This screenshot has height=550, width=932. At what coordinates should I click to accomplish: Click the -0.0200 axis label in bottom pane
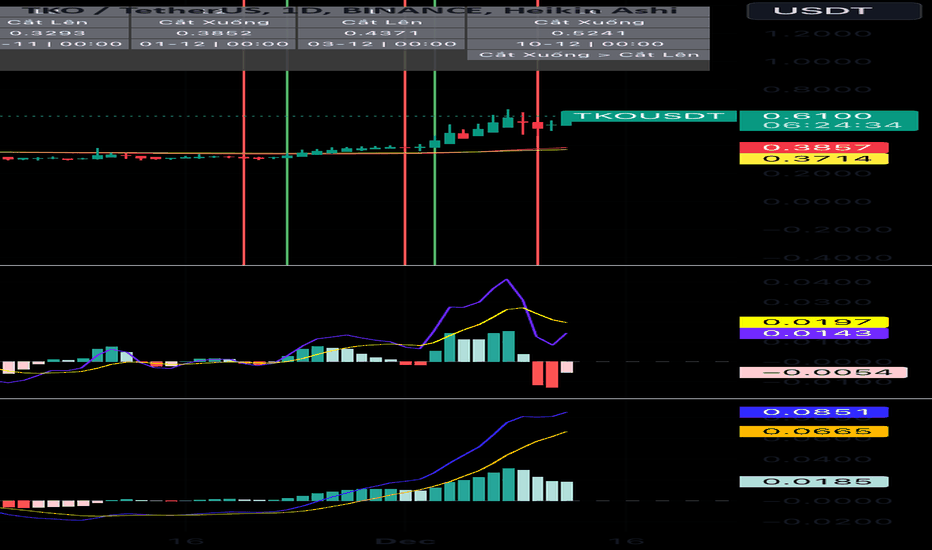click(826, 522)
